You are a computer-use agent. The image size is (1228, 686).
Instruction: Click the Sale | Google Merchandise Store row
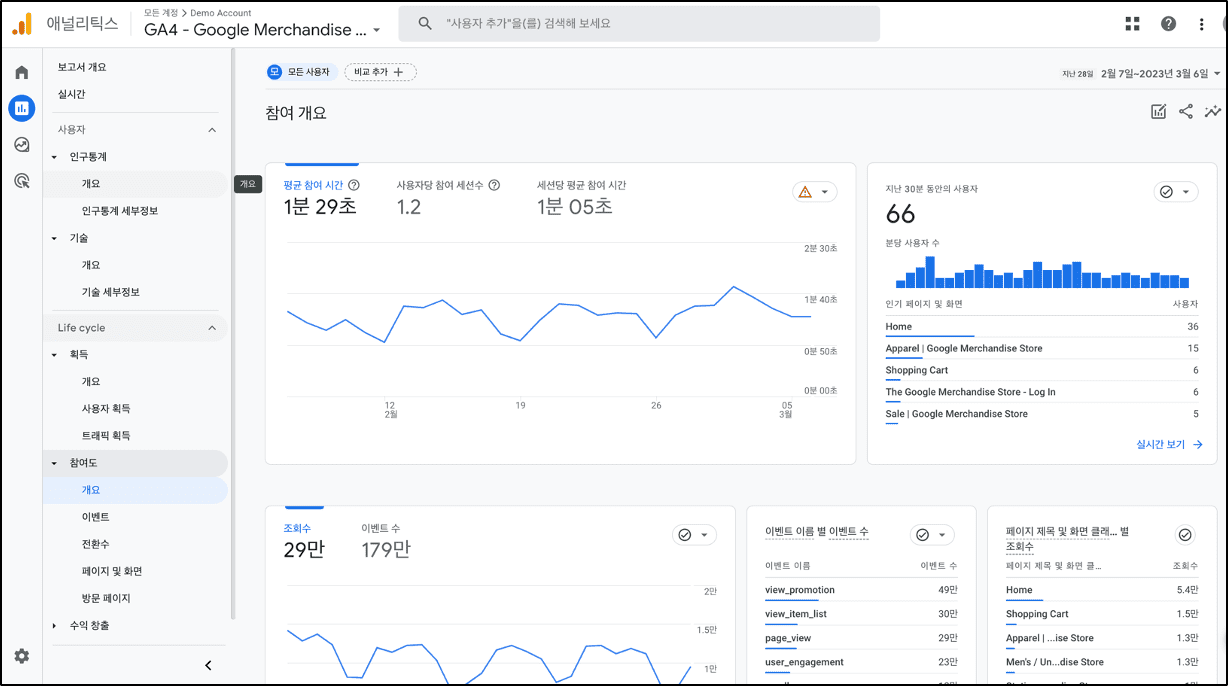point(1042,414)
